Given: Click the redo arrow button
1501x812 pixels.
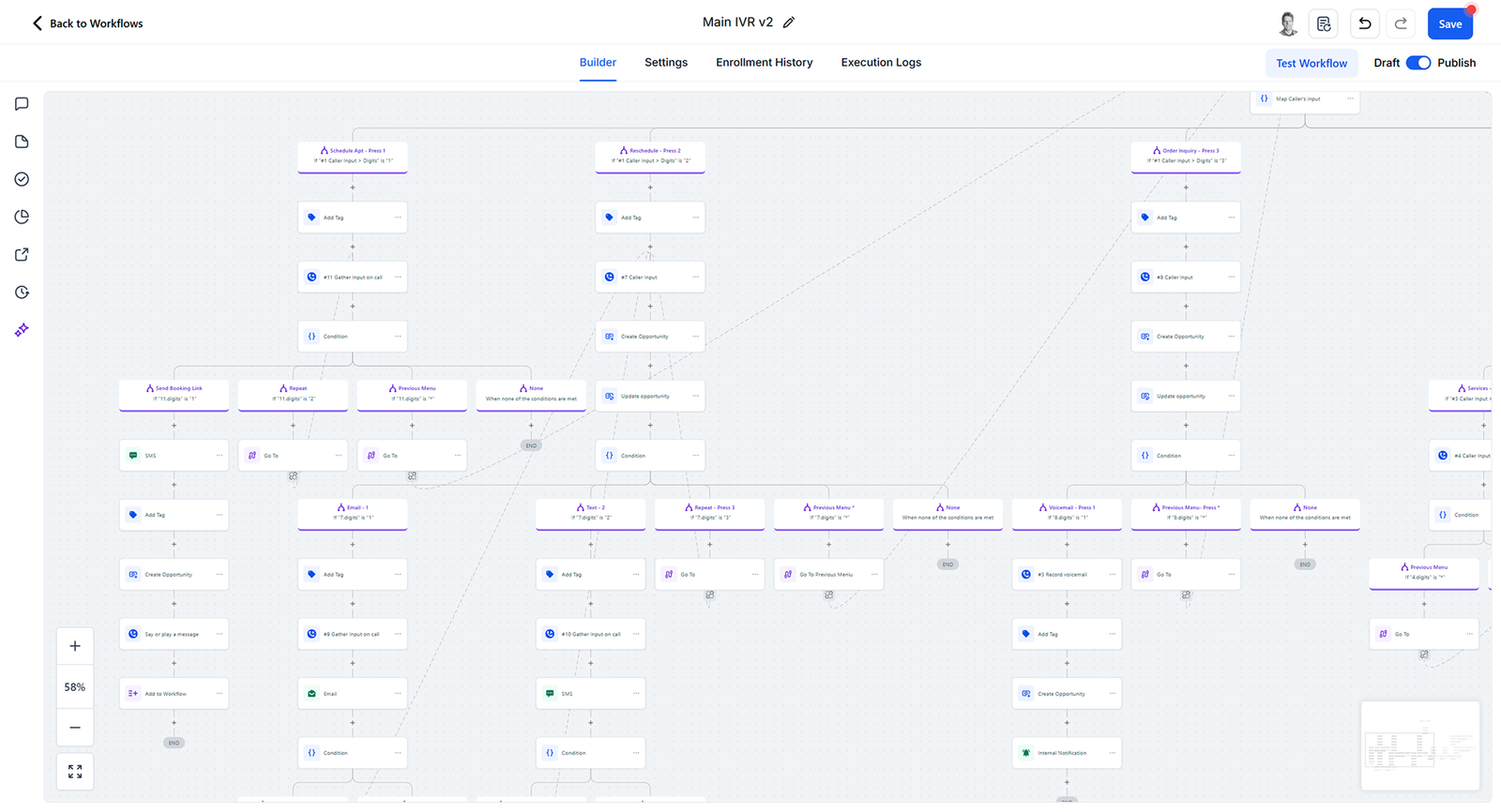Looking at the screenshot, I should pos(1401,23).
